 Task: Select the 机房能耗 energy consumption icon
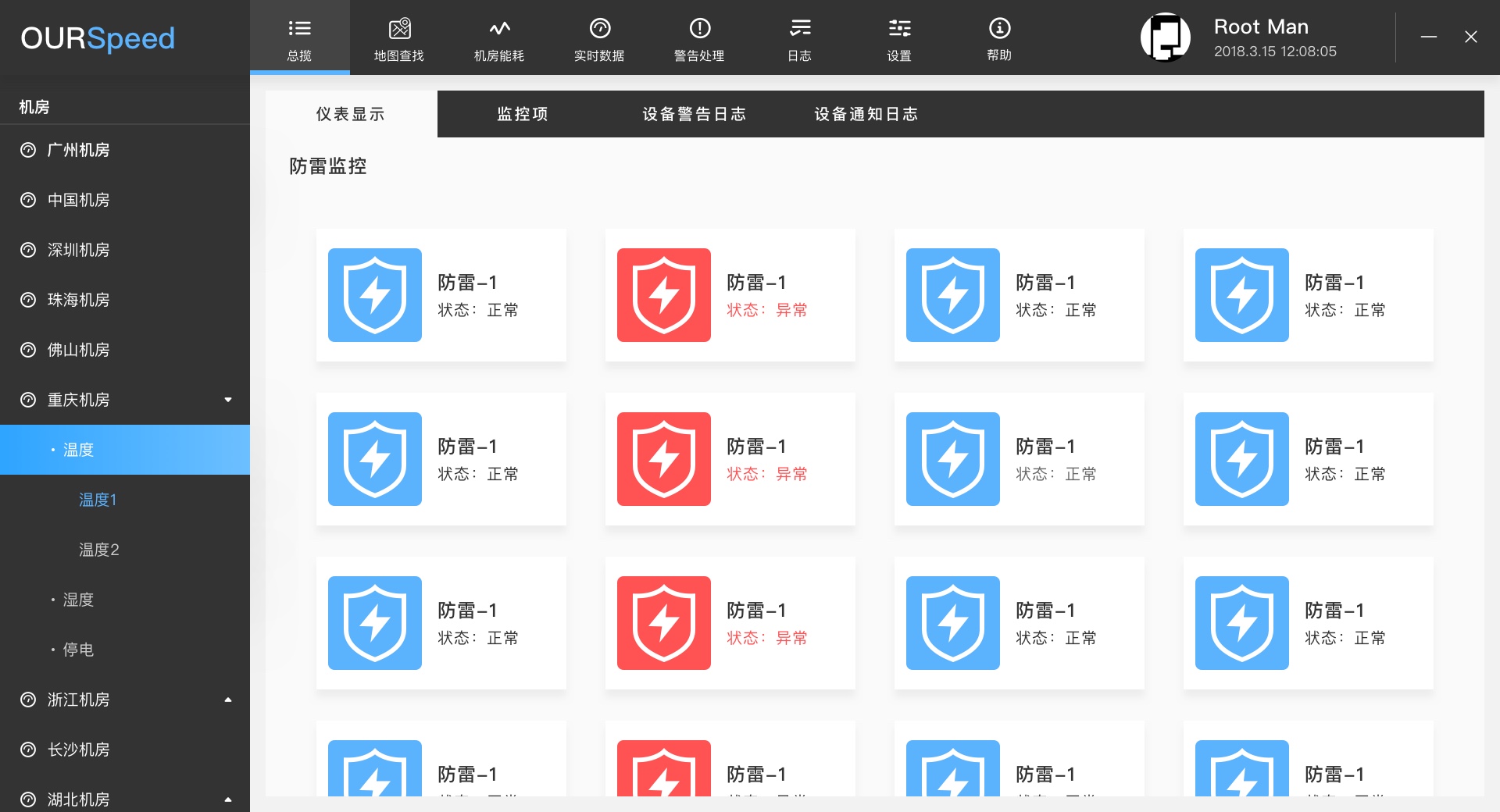coord(499,37)
